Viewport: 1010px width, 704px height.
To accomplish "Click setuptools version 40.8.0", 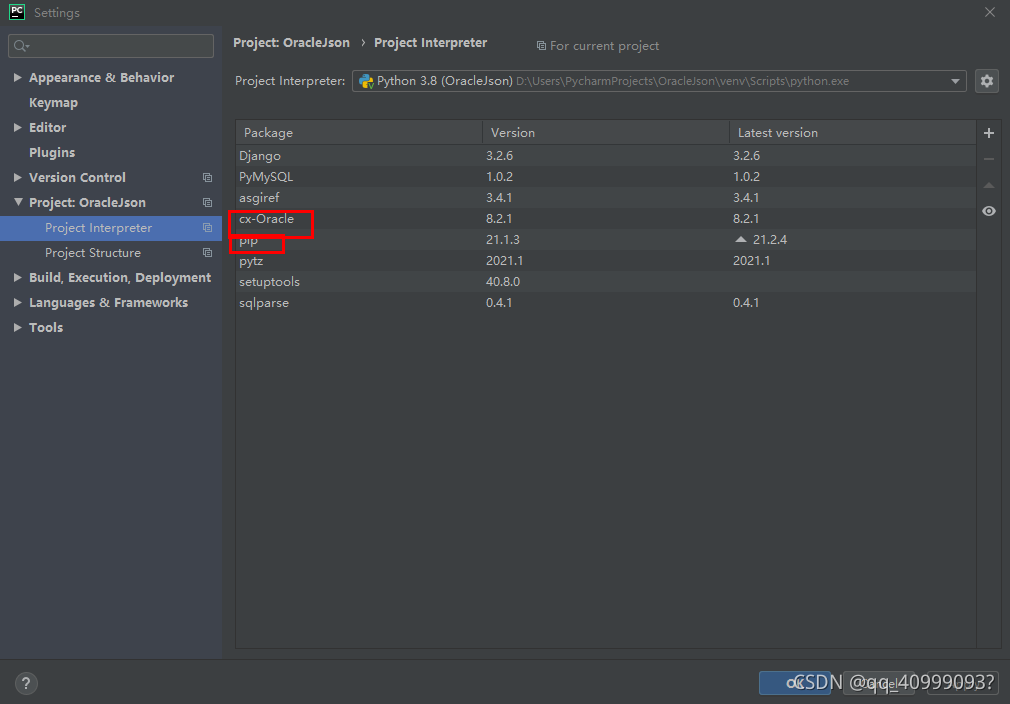I will tap(502, 281).
